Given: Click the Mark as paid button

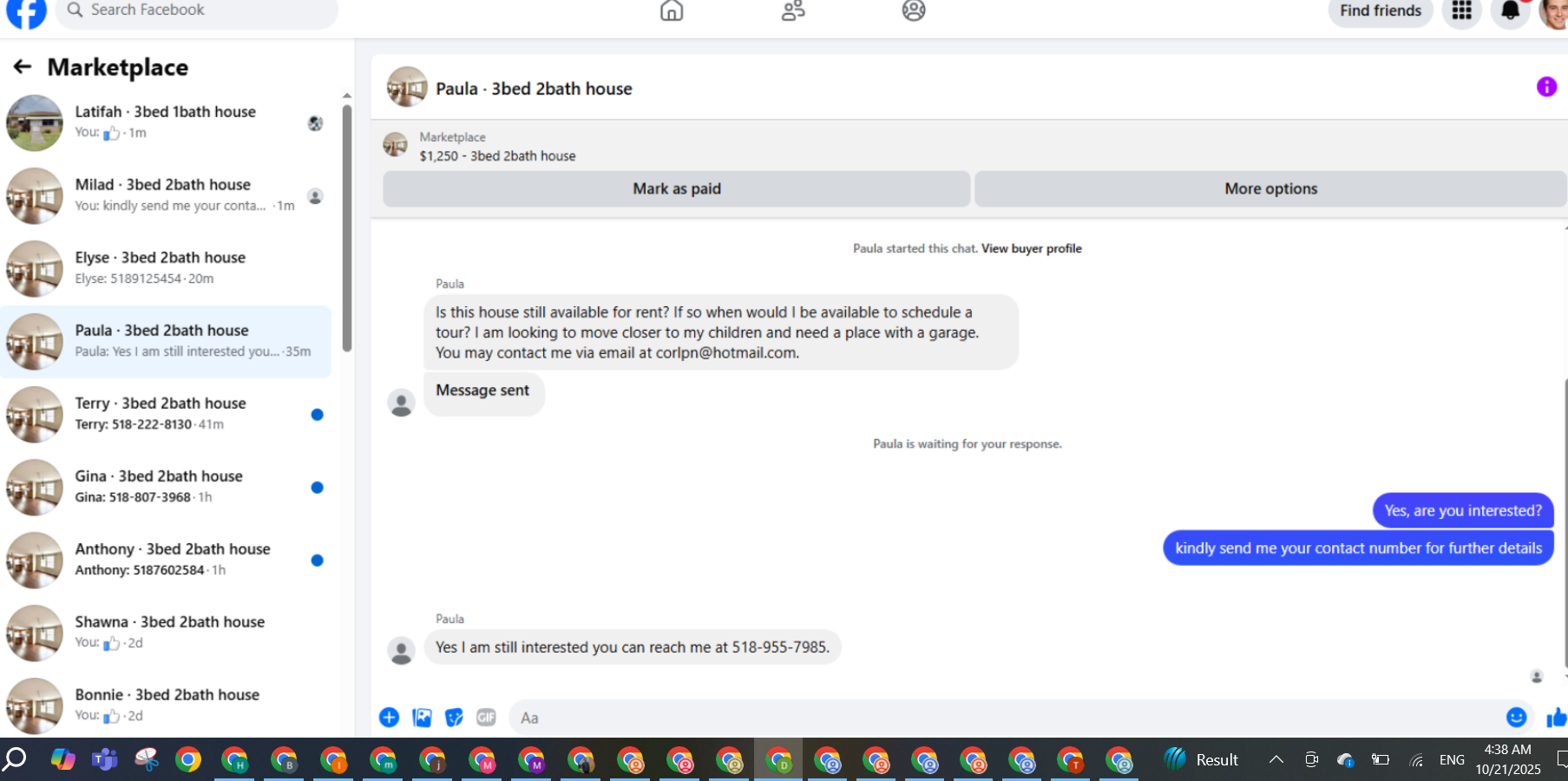Looking at the screenshot, I should pyautogui.click(x=676, y=188).
